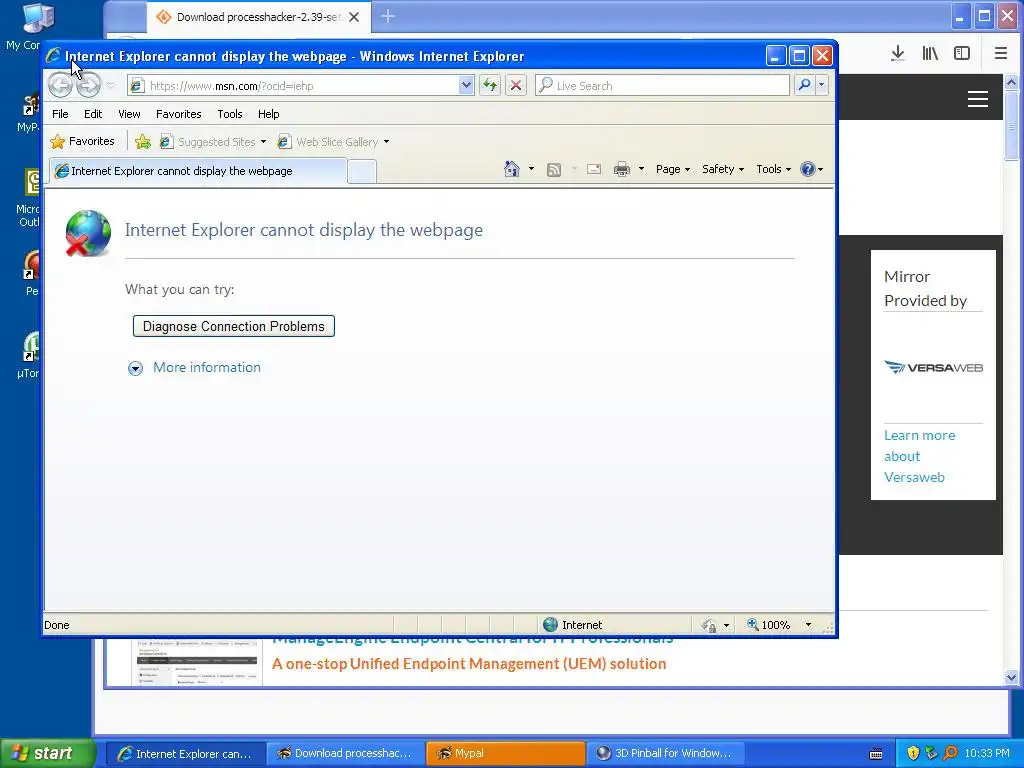The height and width of the screenshot is (768, 1024).
Task: Click the Firefox scrollbar down arrow
Action: (x=1012, y=677)
